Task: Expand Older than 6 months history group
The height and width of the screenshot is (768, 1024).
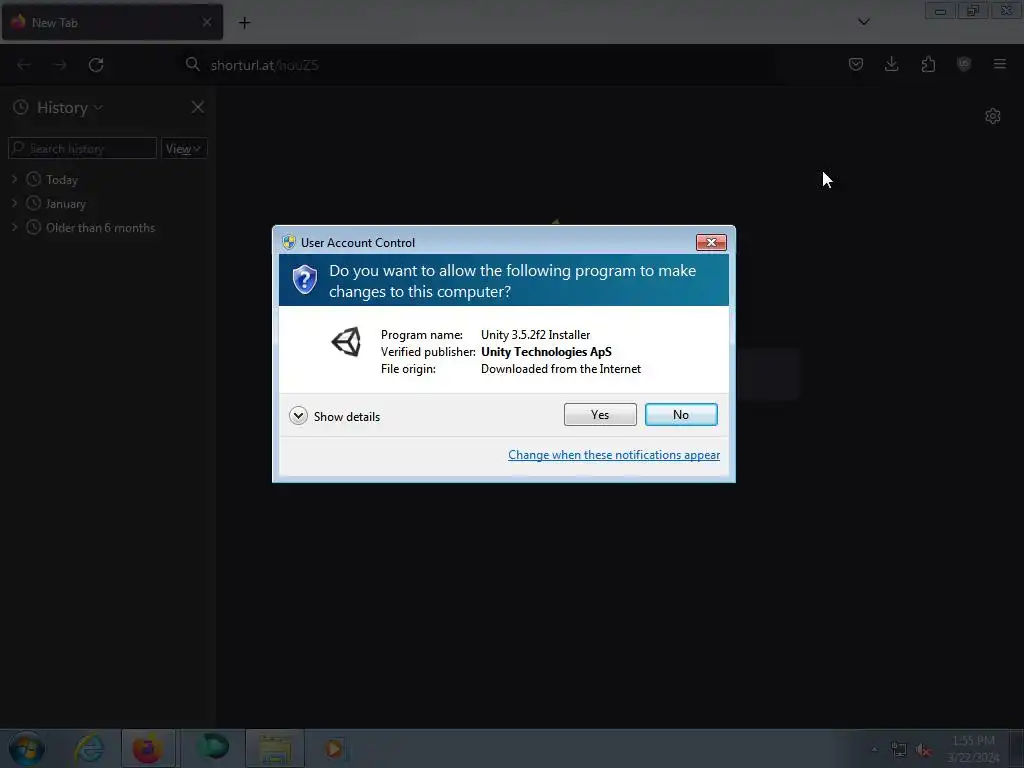Action: (14, 227)
